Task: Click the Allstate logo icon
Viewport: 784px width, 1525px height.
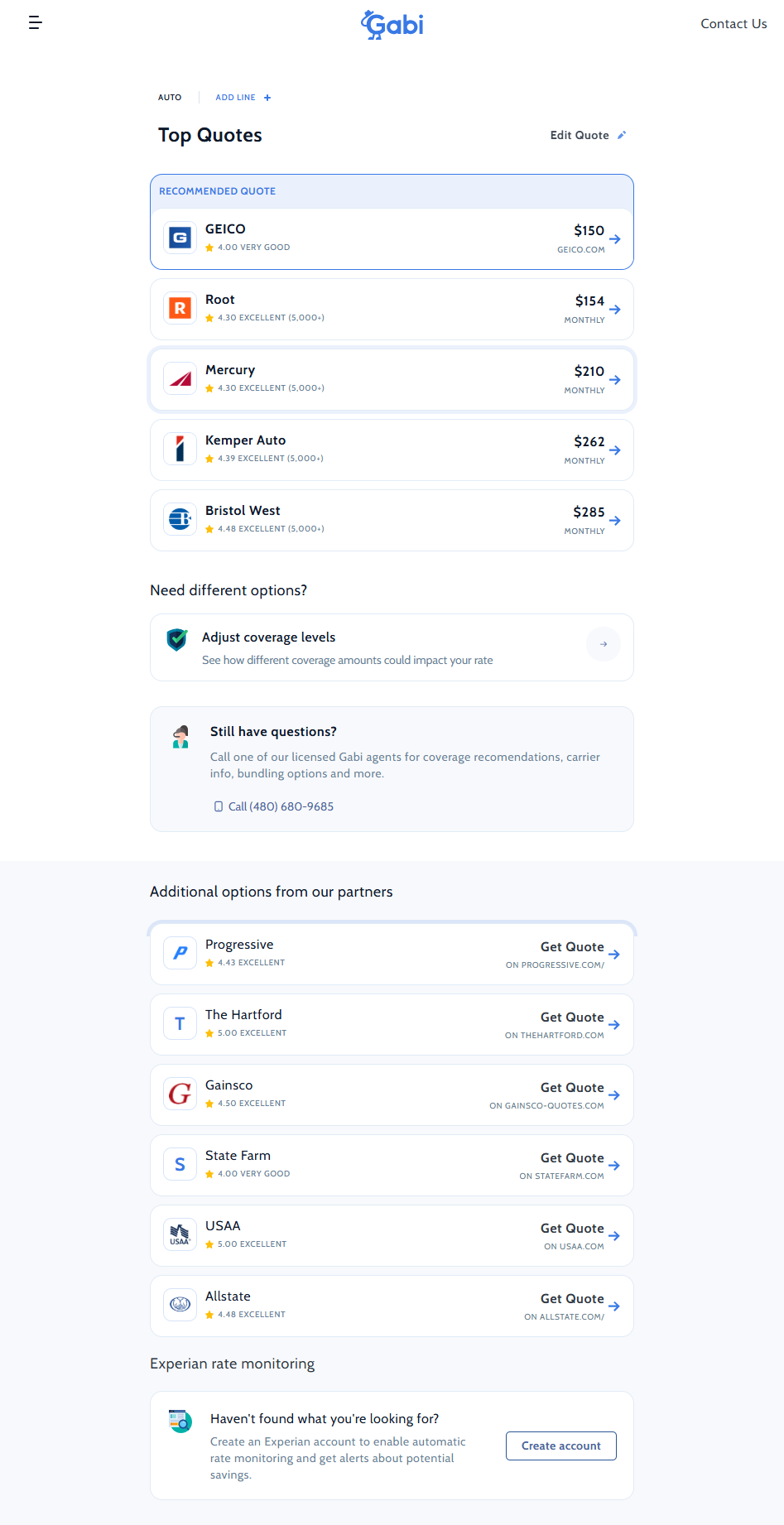Action: 180,1306
